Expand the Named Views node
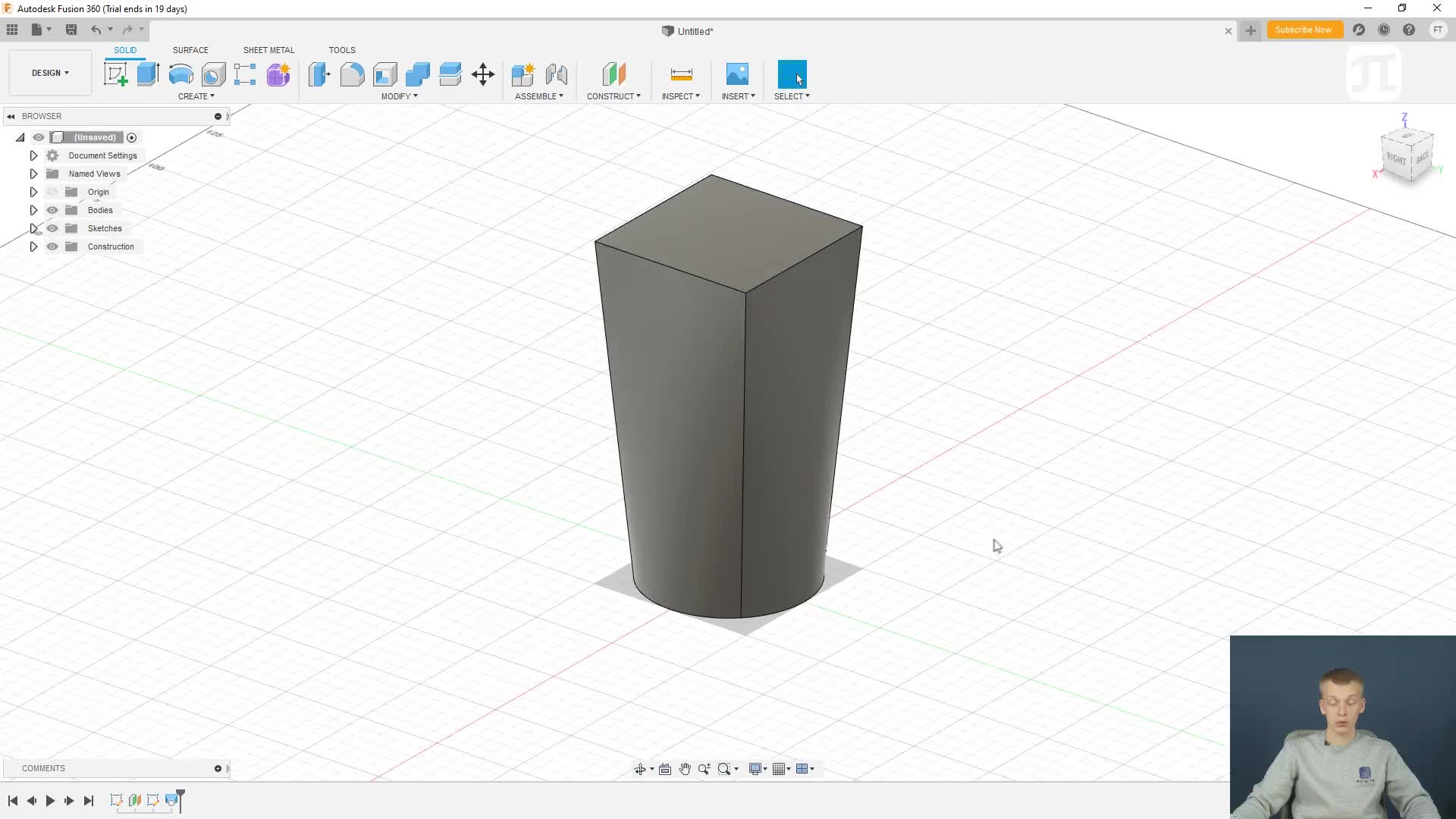The image size is (1456, 819). click(33, 174)
